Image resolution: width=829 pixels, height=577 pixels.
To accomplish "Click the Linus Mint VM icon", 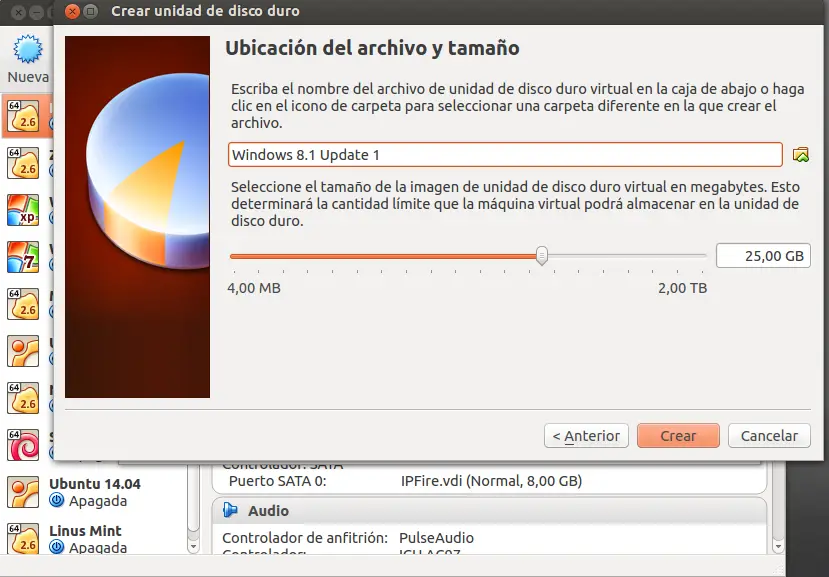I will [23, 539].
